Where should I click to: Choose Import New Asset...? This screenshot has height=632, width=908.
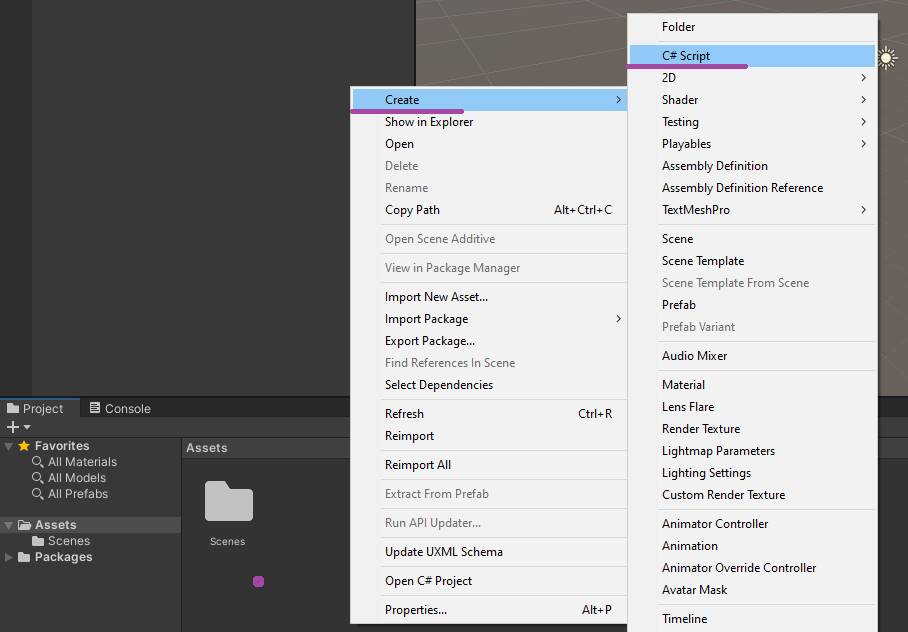click(489, 297)
